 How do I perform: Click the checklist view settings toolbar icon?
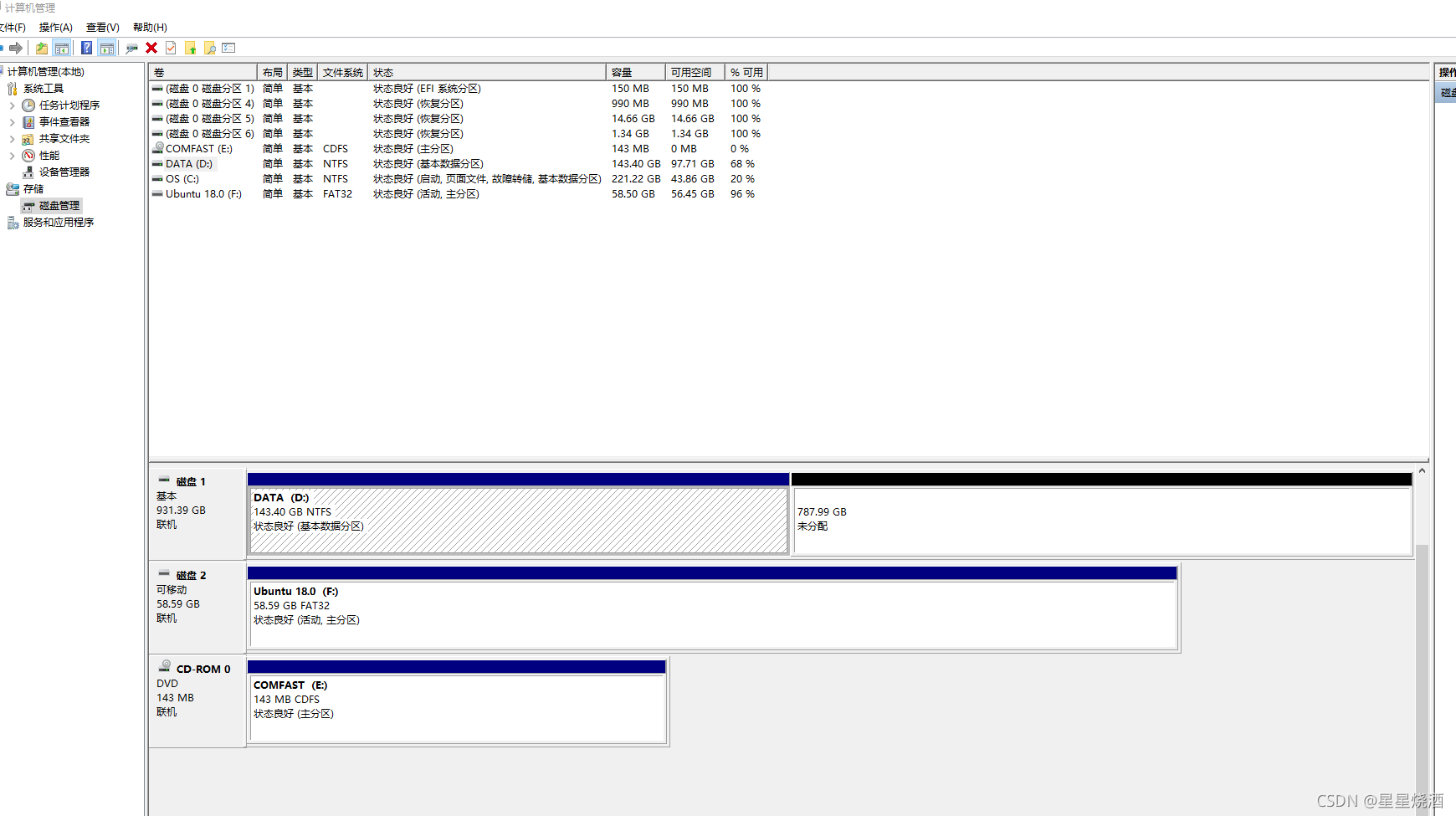coord(228,48)
